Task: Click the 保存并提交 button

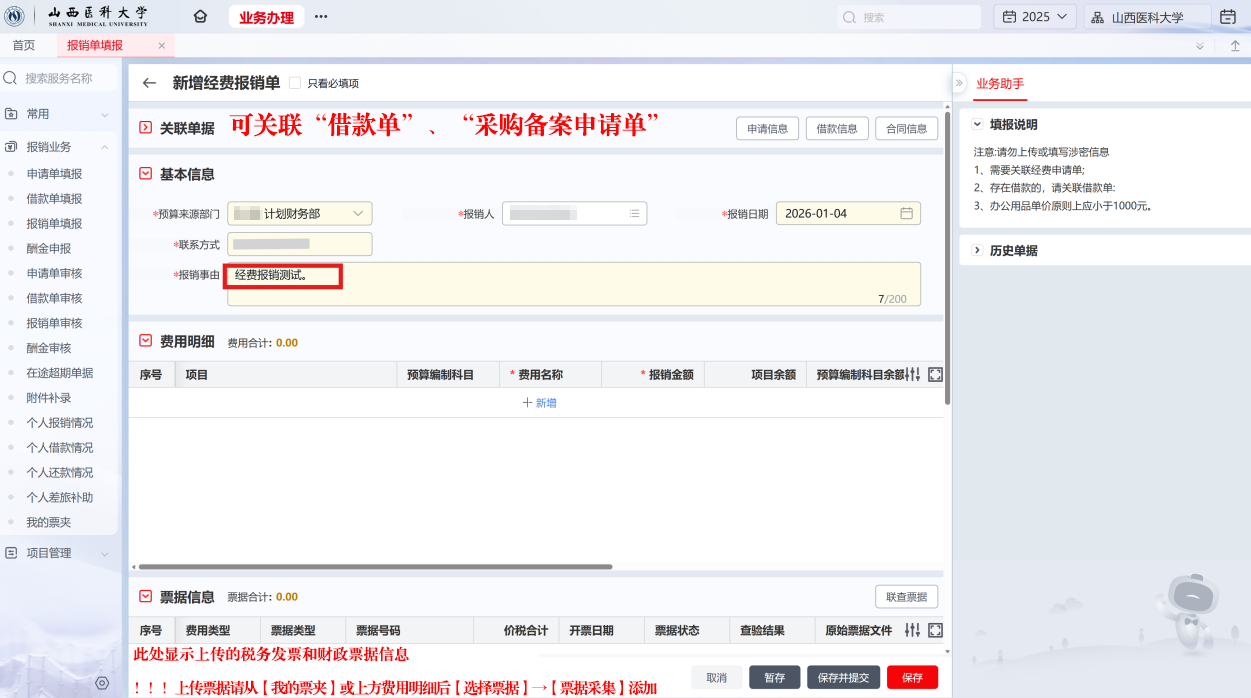Action: point(843,677)
